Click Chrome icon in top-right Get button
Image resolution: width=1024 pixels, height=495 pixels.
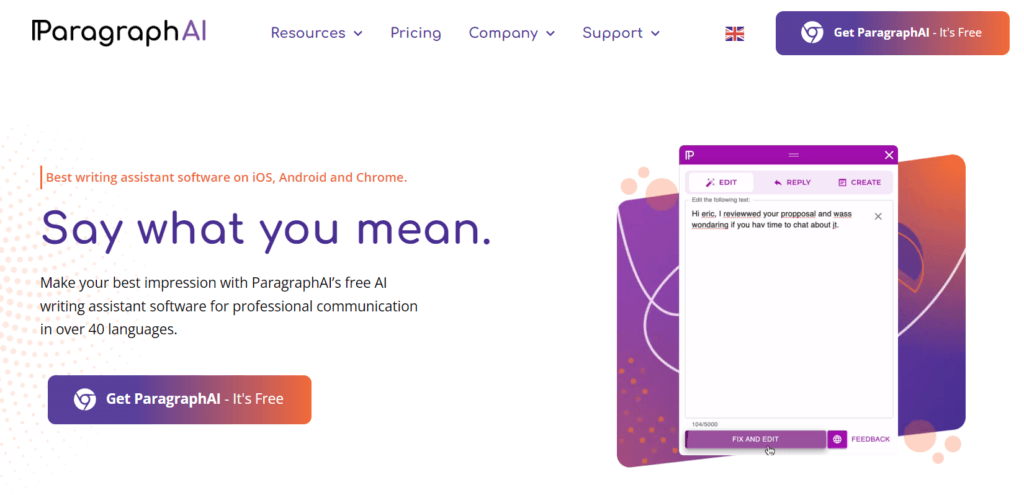[812, 33]
